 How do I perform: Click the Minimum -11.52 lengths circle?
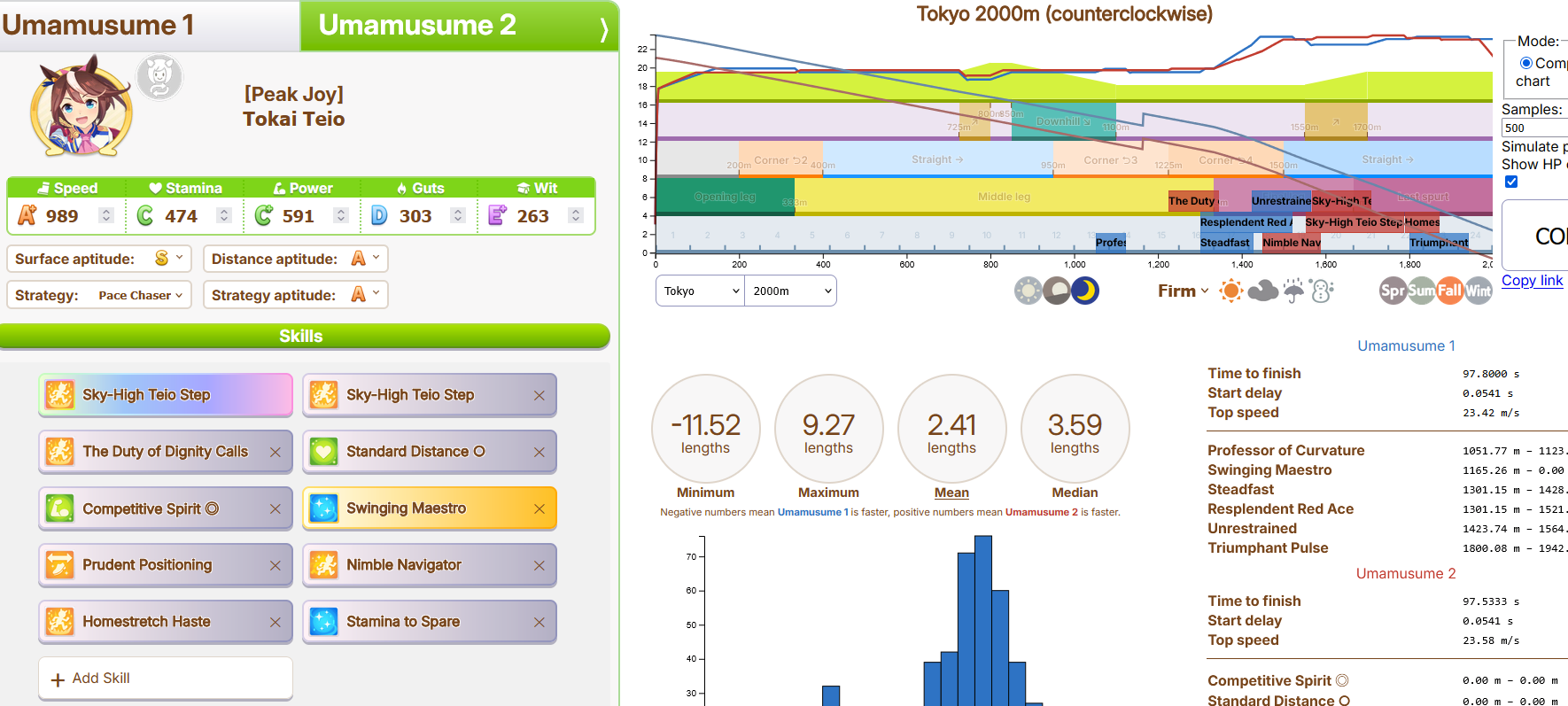click(706, 429)
